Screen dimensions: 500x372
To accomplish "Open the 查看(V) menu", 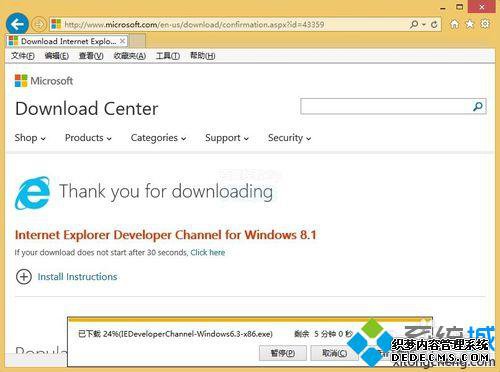I will [91, 56].
